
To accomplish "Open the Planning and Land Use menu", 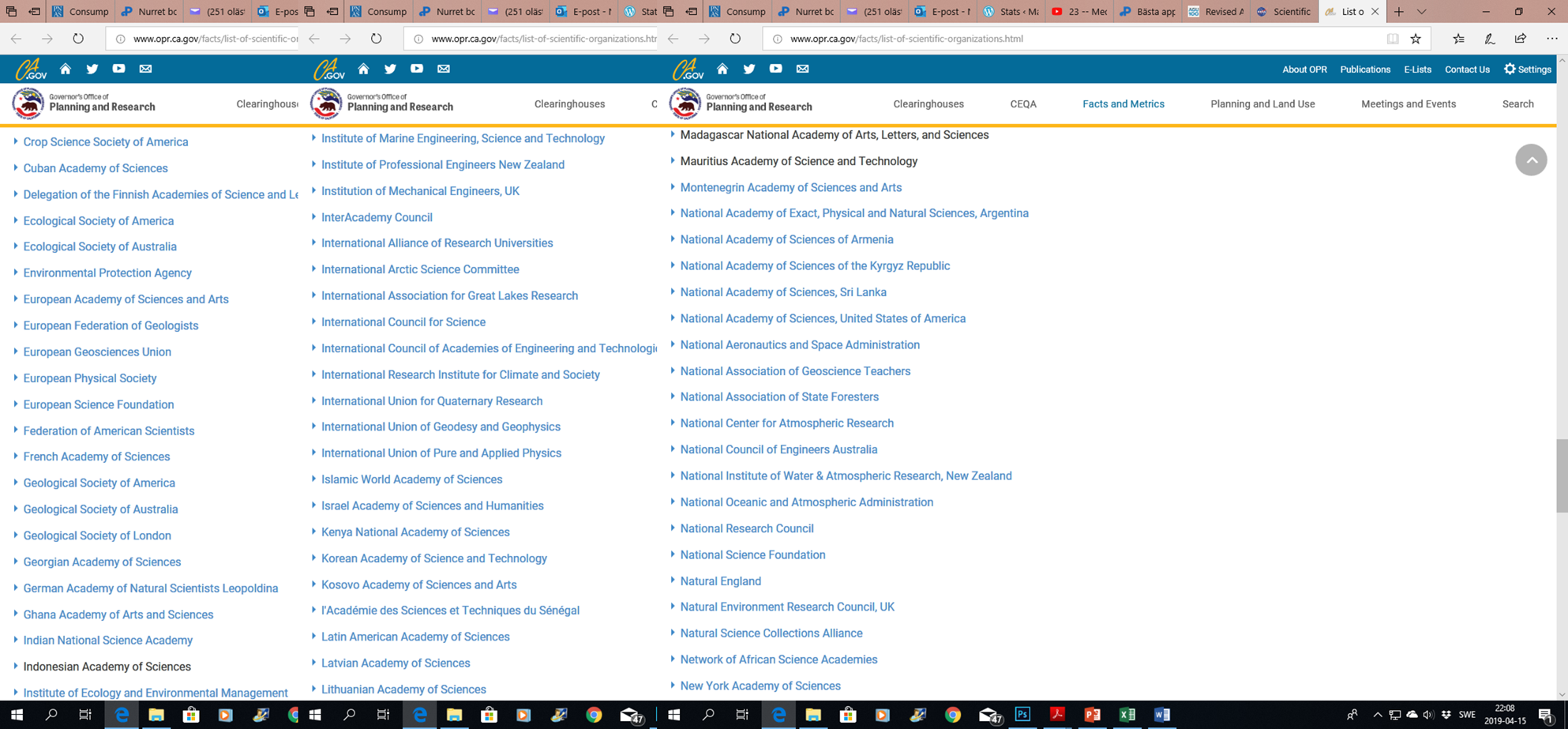I will tap(1262, 104).
